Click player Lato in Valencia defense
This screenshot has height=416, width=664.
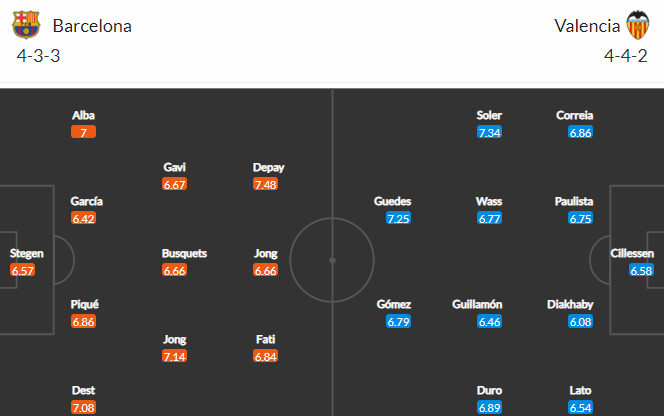[x=580, y=390]
